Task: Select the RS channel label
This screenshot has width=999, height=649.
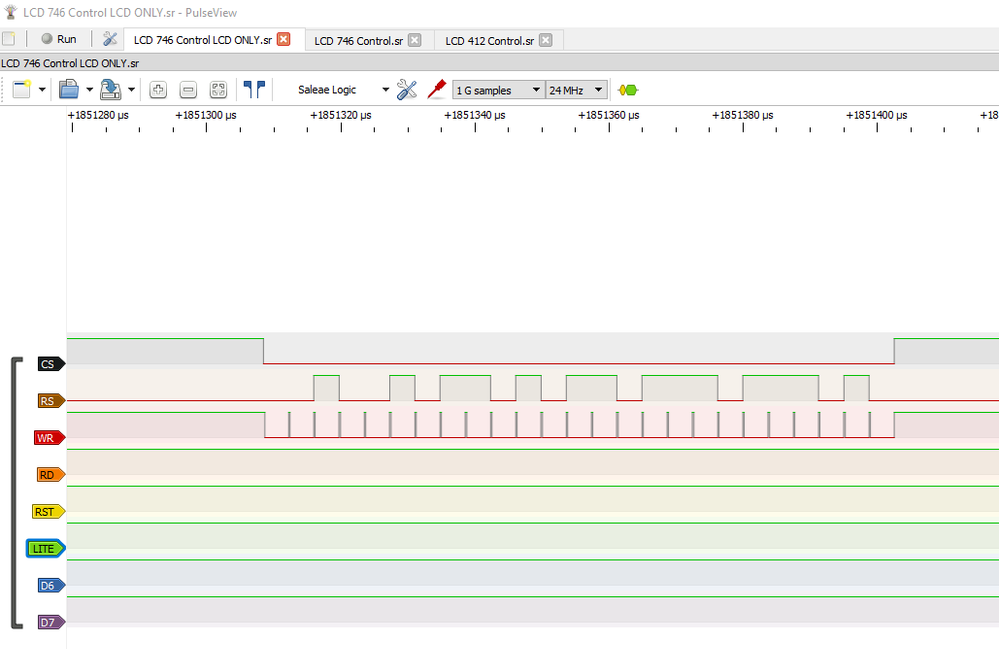Action: (x=51, y=401)
